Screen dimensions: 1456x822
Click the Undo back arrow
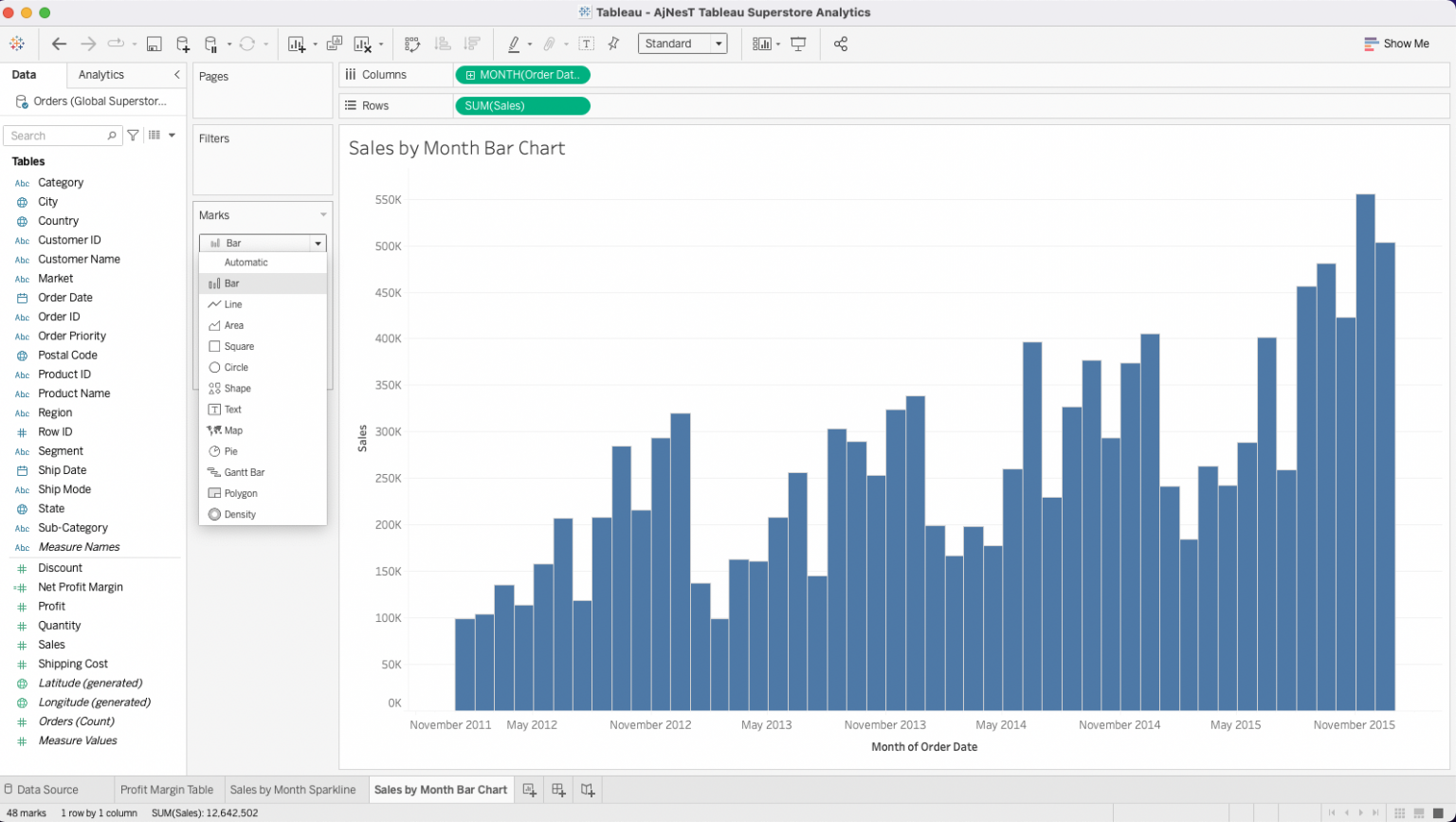59,44
